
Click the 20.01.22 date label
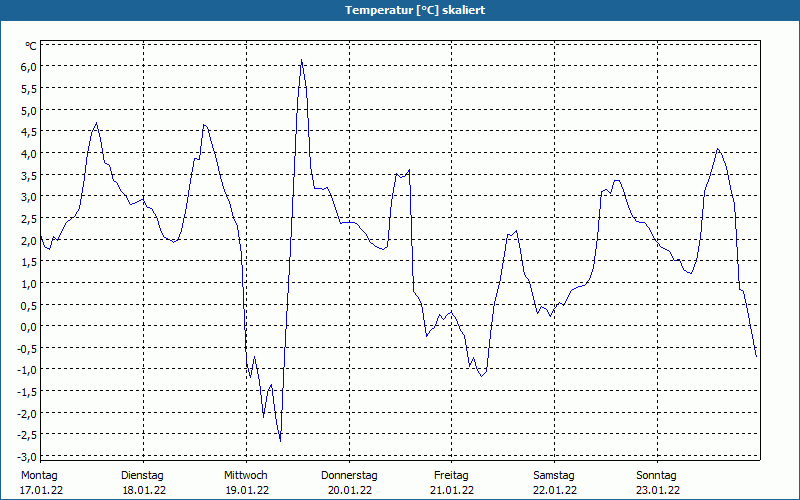tap(350, 491)
